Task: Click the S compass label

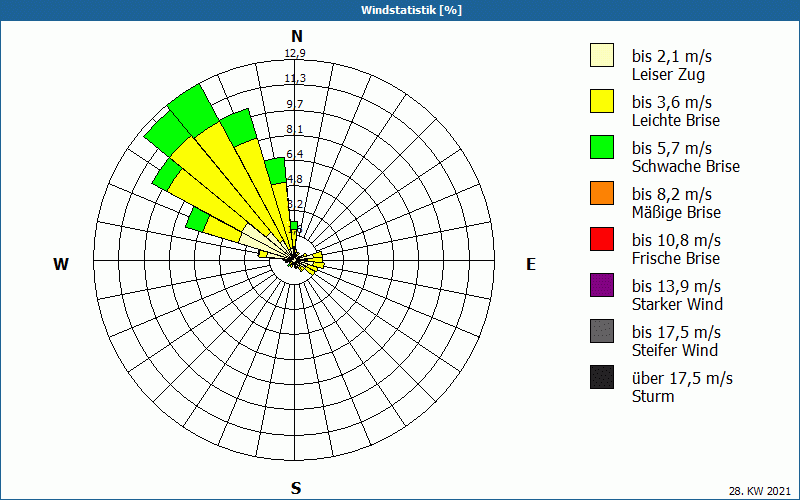Action: click(x=296, y=488)
